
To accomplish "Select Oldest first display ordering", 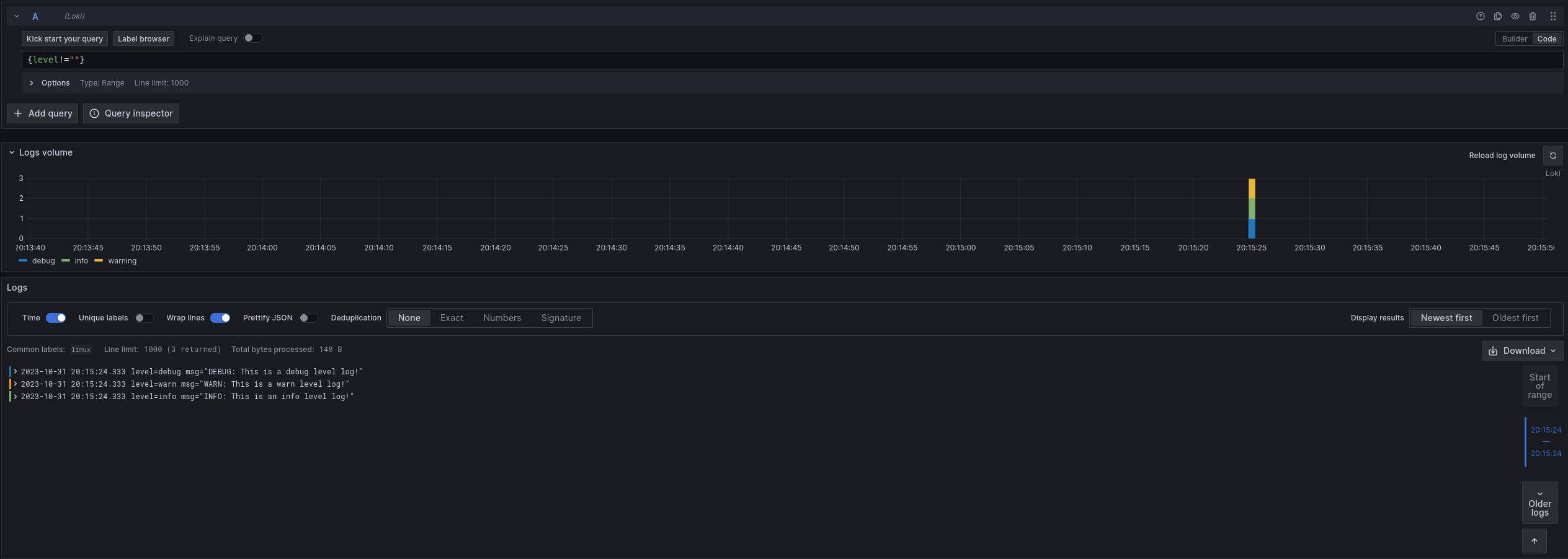I will pyautogui.click(x=1514, y=318).
